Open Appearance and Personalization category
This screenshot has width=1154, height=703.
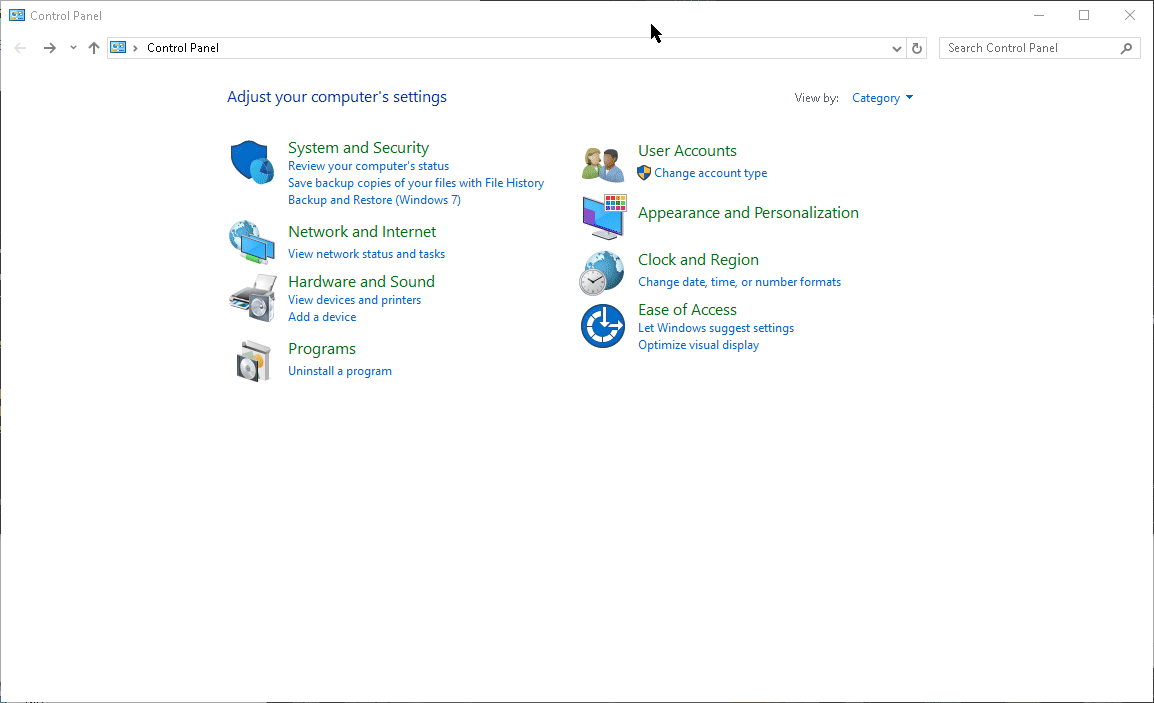coord(748,213)
